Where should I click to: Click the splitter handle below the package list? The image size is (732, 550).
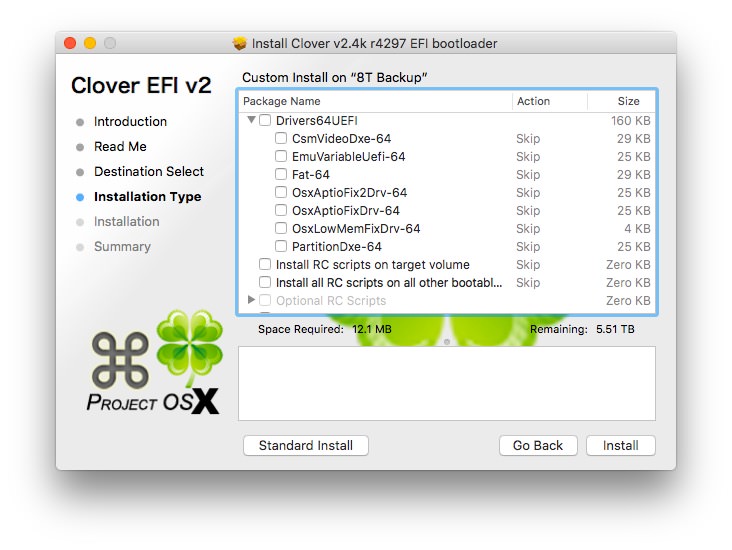pyautogui.click(x=447, y=342)
